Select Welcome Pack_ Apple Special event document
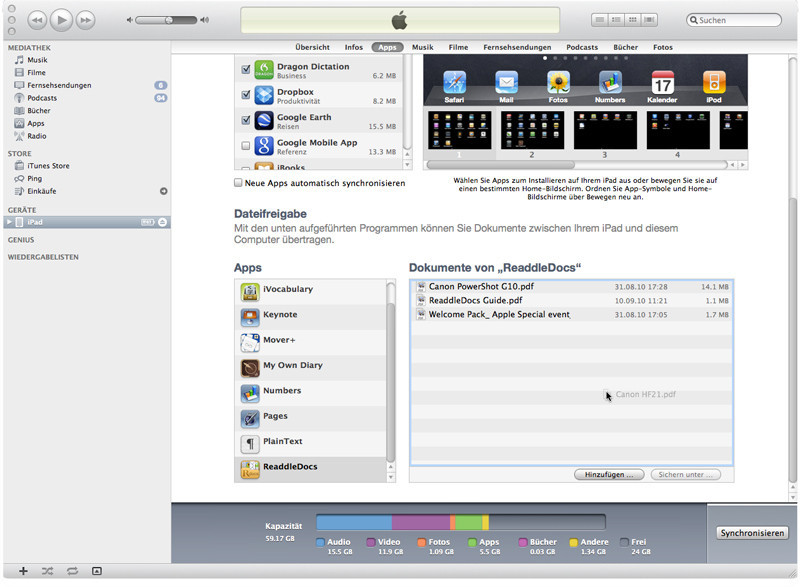The image size is (800, 587). [572, 314]
